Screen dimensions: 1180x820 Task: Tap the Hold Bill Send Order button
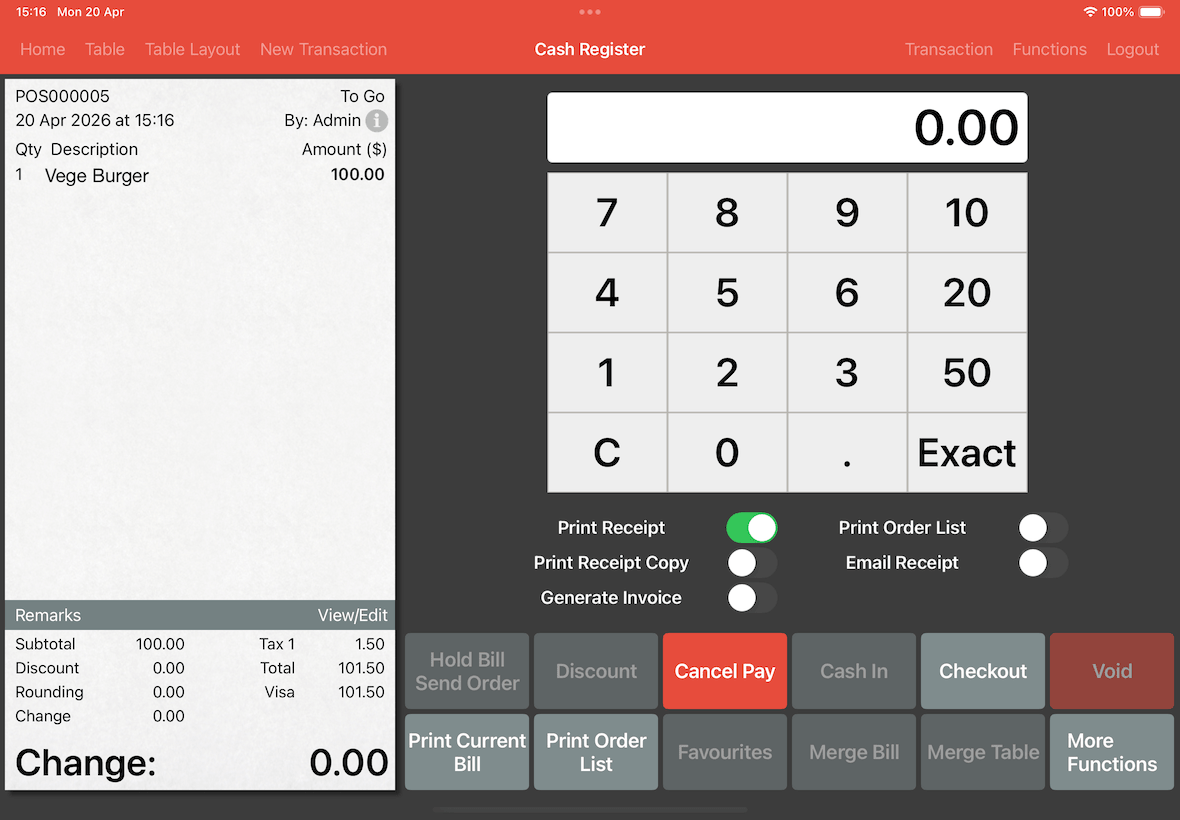pos(467,671)
